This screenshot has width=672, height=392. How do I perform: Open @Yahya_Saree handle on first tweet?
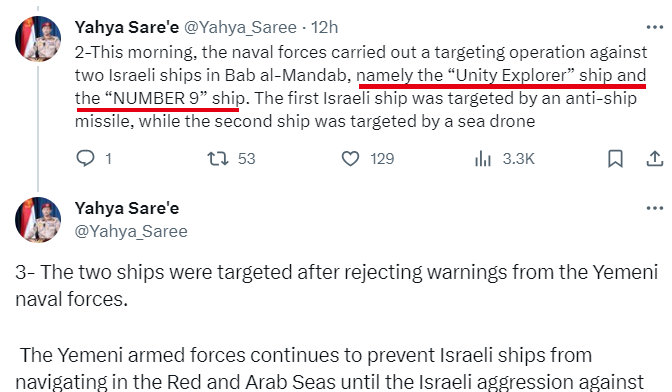click(240, 27)
